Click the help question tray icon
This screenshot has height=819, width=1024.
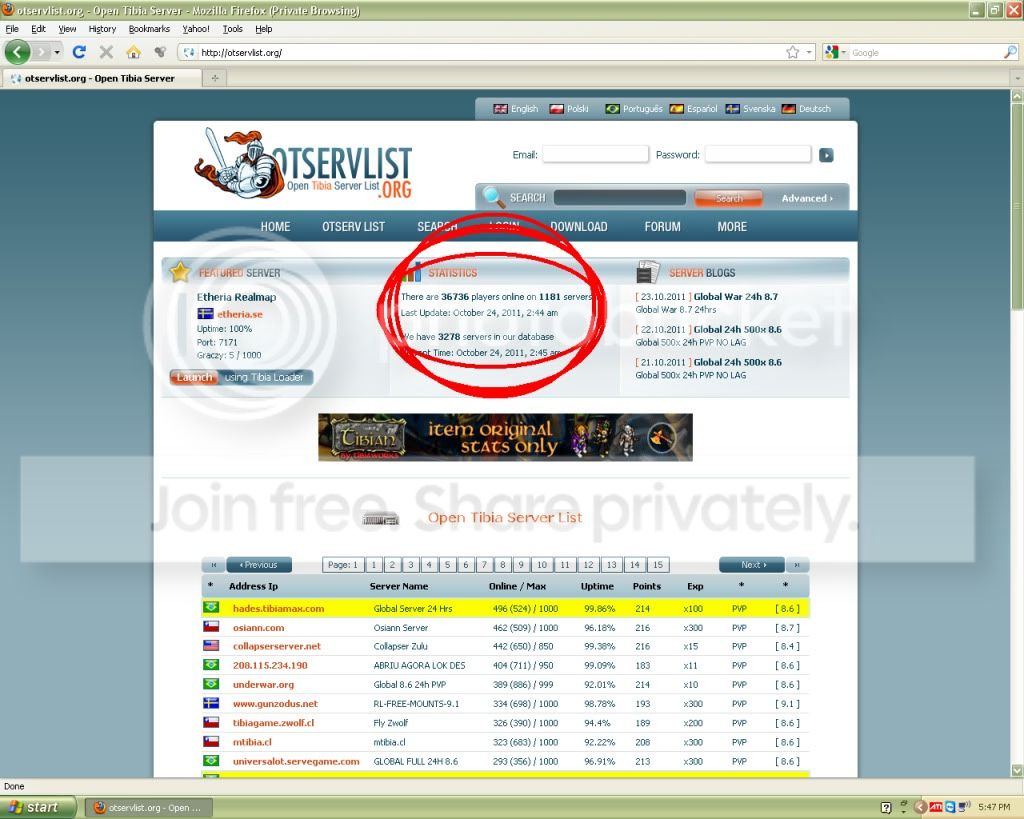(x=886, y=807)
